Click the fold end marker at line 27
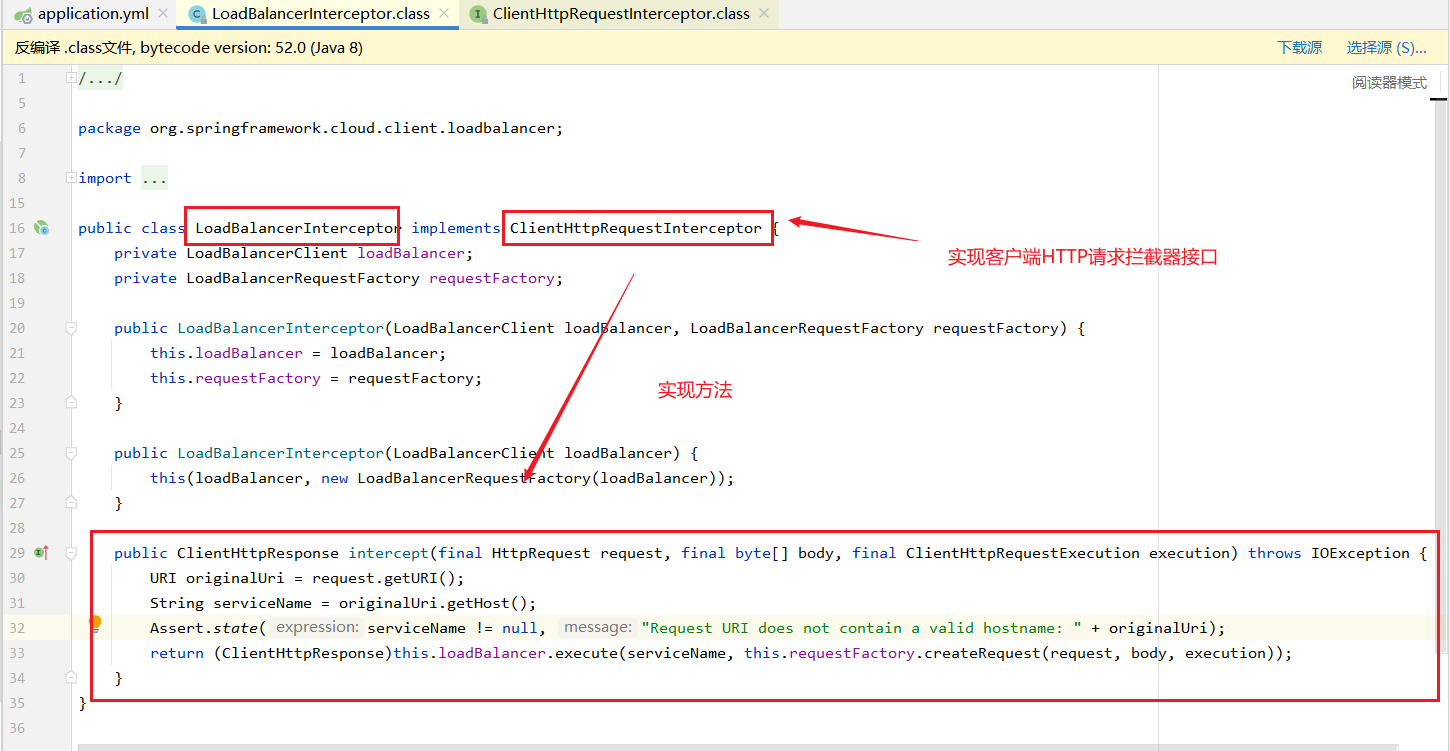Viewport: 1450px width, 751px height. (71, 503)
